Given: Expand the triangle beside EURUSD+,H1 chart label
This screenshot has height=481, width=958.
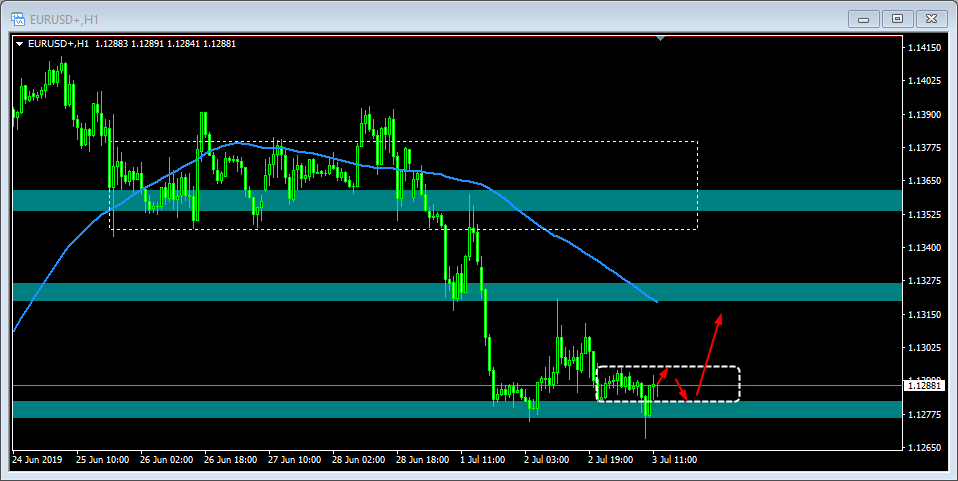Looking at the screenshot, I should (19, 43).
